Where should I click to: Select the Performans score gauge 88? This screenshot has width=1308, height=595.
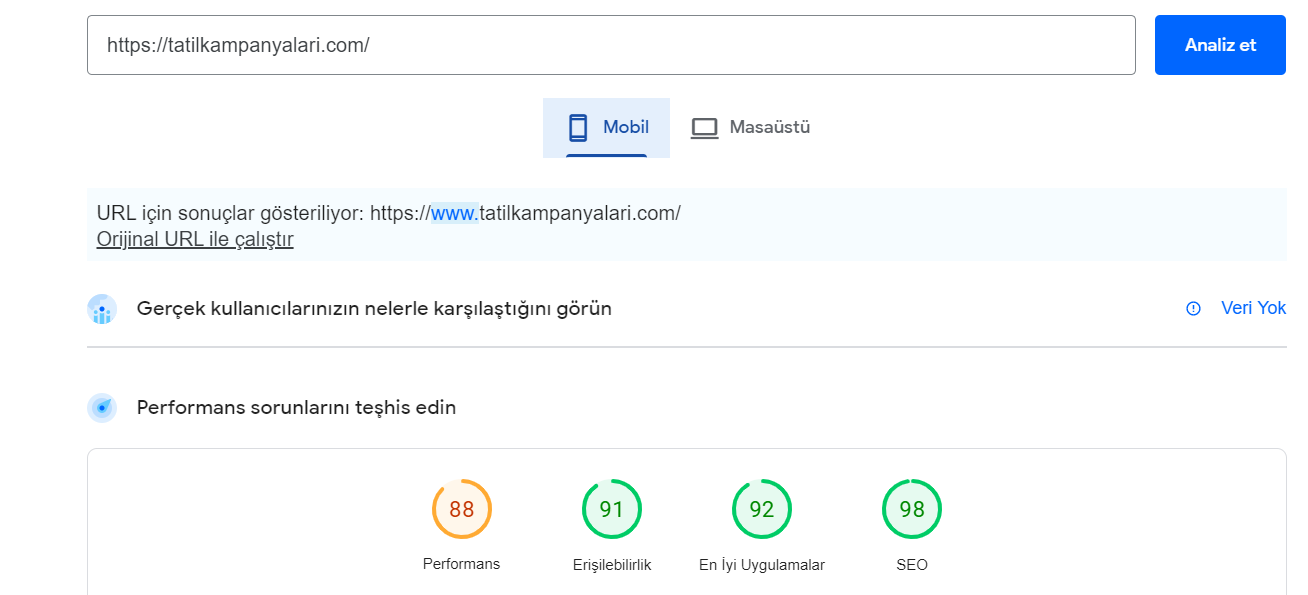point(462,510)
